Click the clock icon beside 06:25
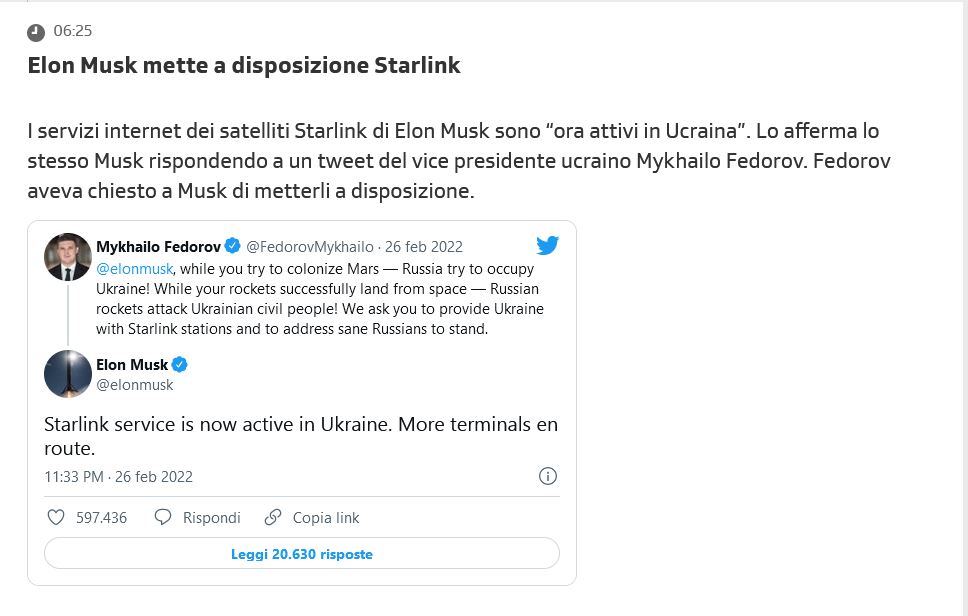Image resolution: width=968 pixels, height=616 pixels. [36, 32]
